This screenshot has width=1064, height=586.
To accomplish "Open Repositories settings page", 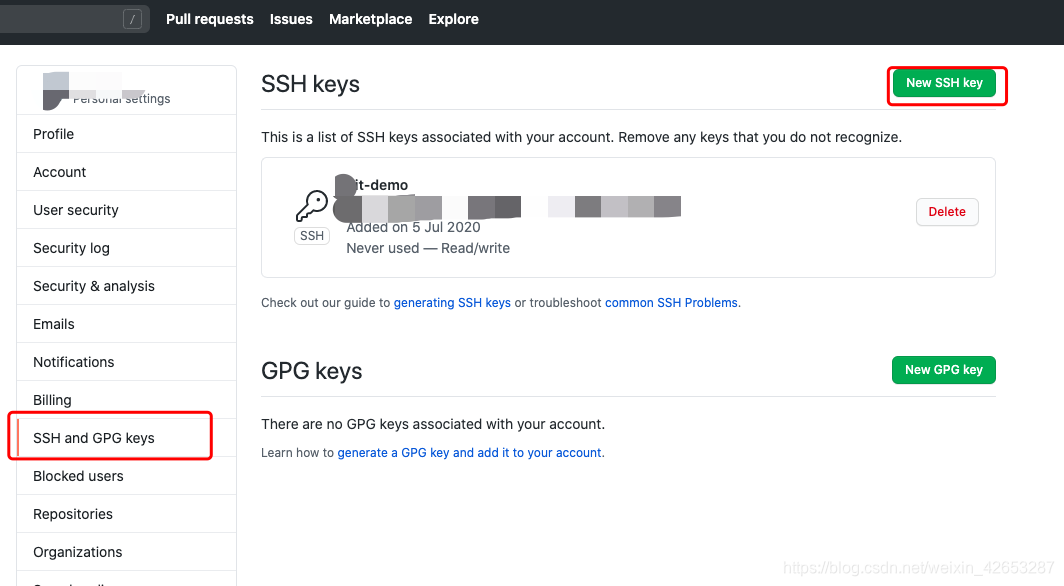I will click(x=127, y=513).
